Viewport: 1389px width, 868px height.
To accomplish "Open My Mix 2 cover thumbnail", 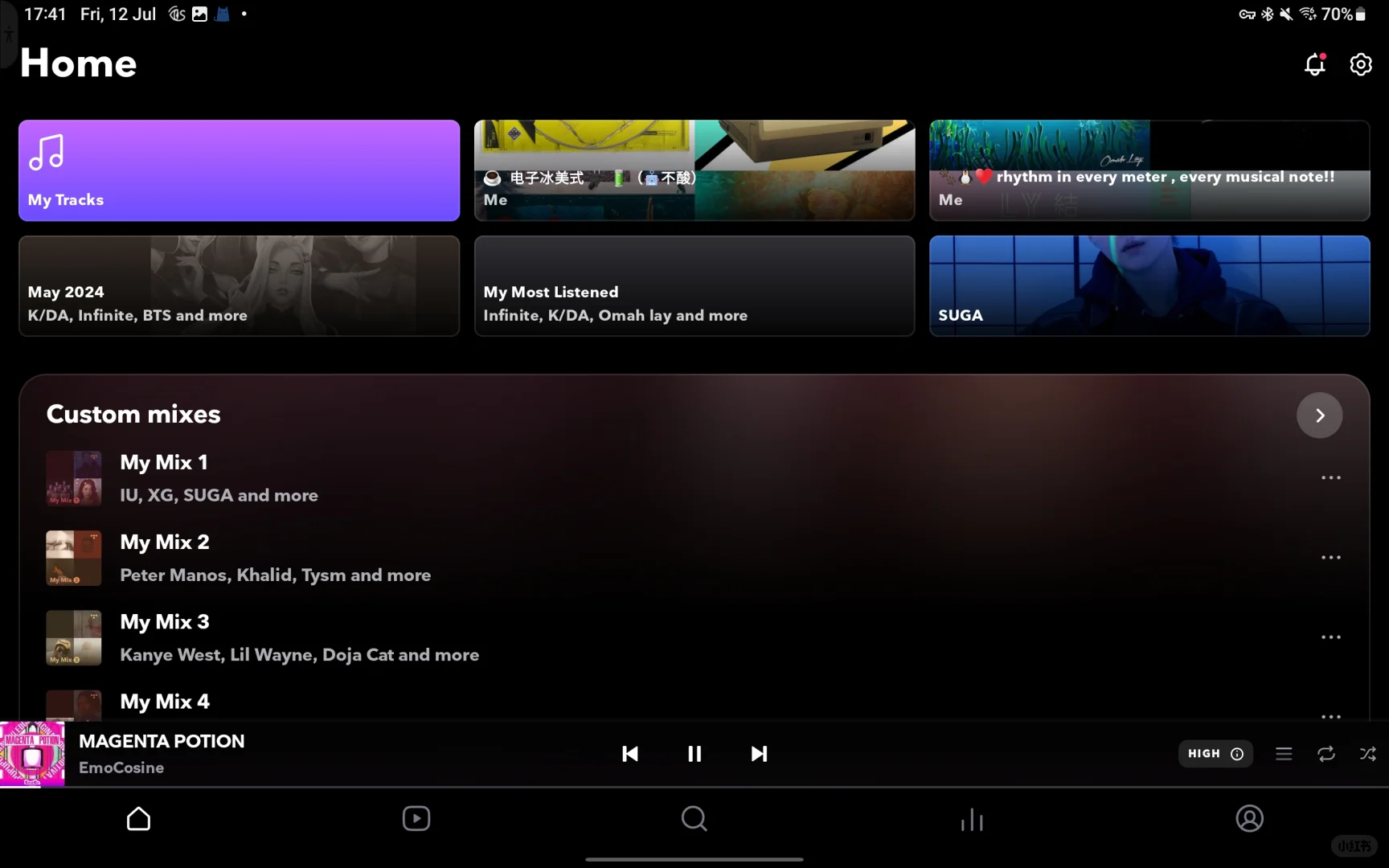I will (x=74, y=558).
